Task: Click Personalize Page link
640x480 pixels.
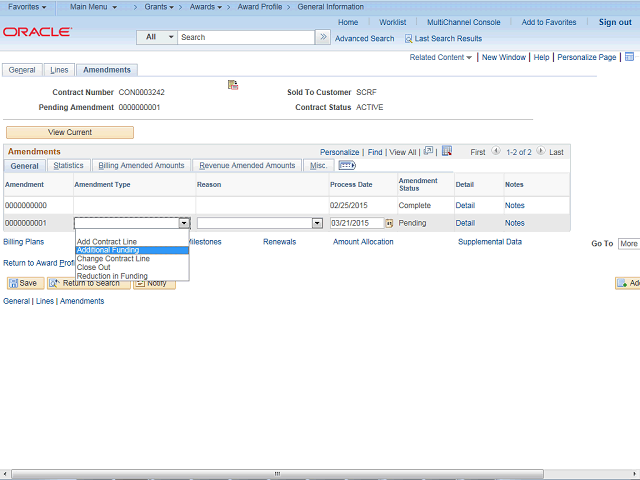Action: tap(587, 57)
